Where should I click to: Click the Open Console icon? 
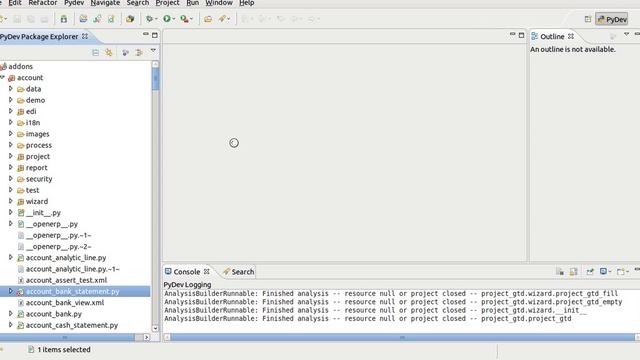tap(620, 271)
